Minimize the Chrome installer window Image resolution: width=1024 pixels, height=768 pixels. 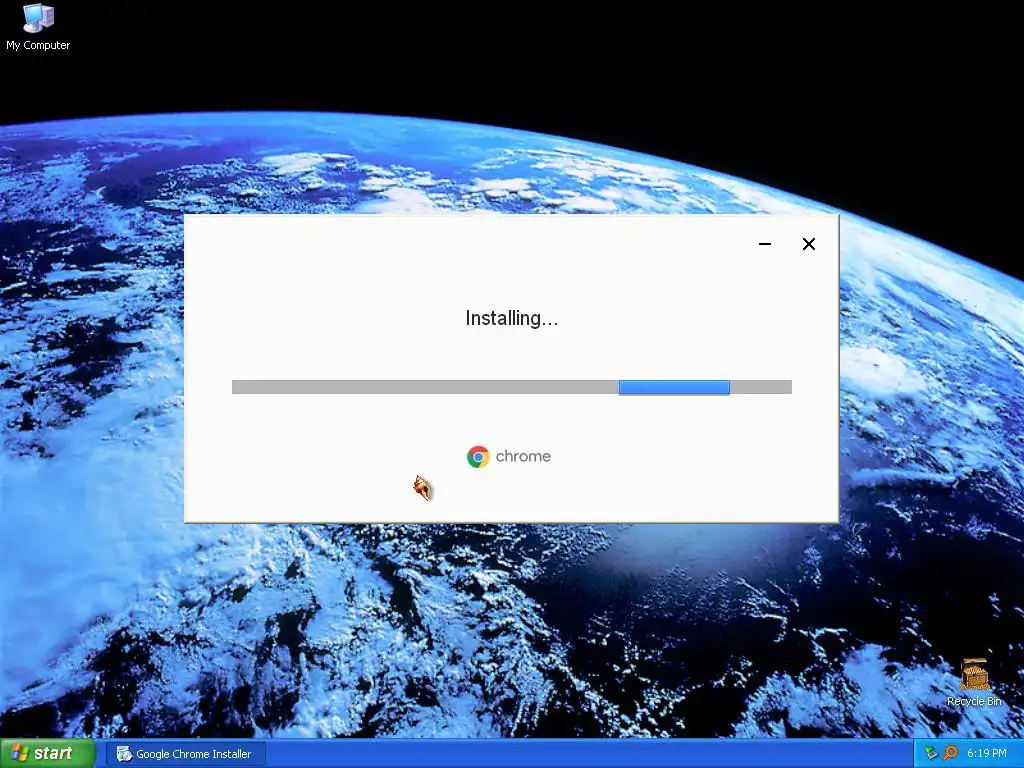[765, 244]
